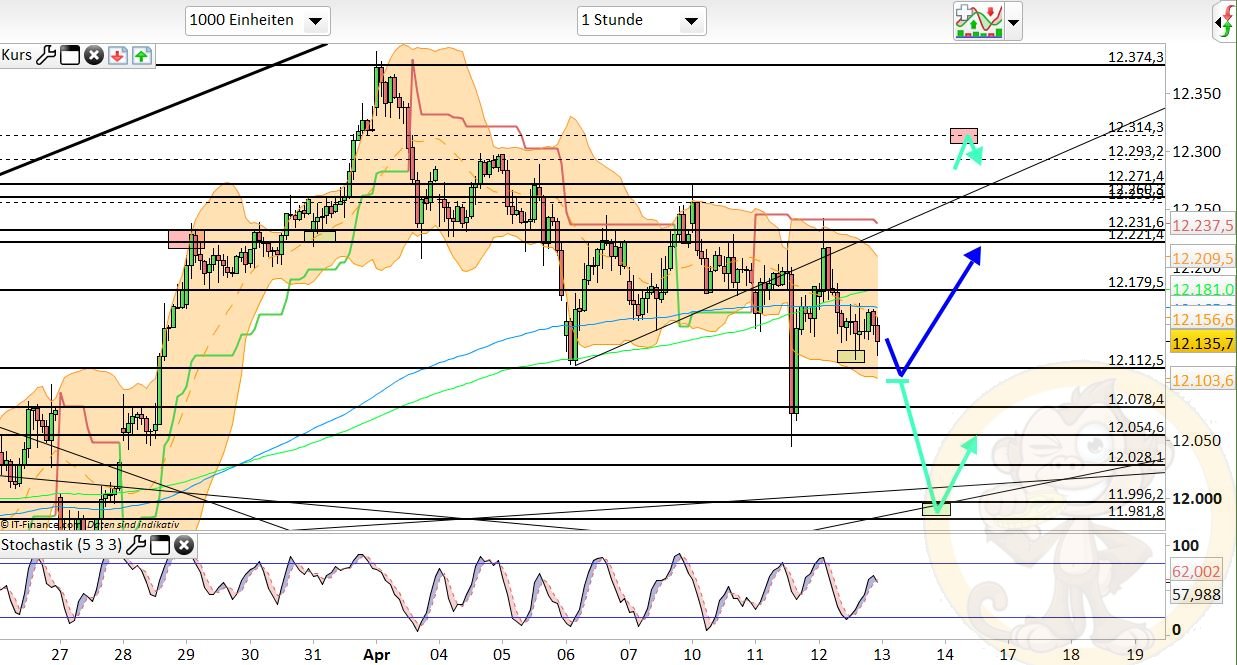Image resolution: width=1237 pixels, height=665 pixels.
Task: Click the Stochastik maximize window icon
Action: click(160, 546)
